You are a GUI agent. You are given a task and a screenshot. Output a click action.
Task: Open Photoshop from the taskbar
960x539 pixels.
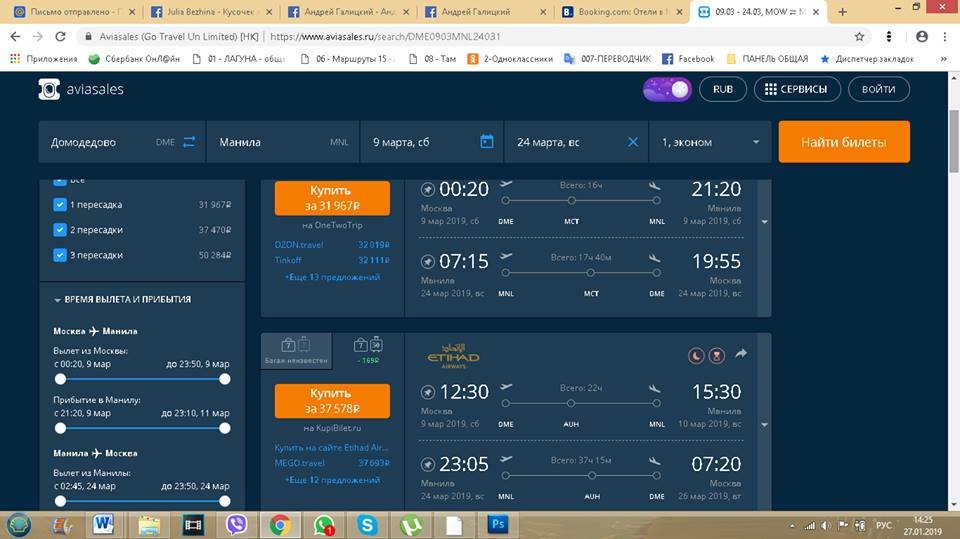(x=498, y=525)
